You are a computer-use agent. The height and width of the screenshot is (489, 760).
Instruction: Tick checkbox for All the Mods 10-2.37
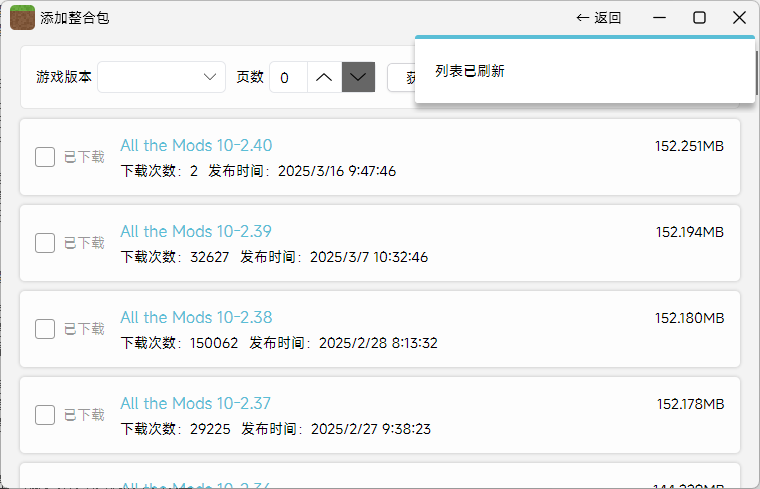pos(45,415)
